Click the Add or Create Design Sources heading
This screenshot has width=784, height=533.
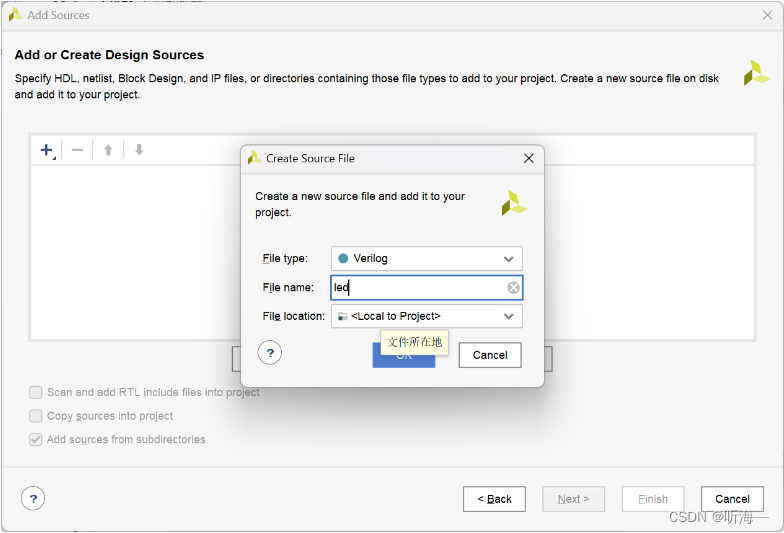pyautogui.click(x=109, y=55)
